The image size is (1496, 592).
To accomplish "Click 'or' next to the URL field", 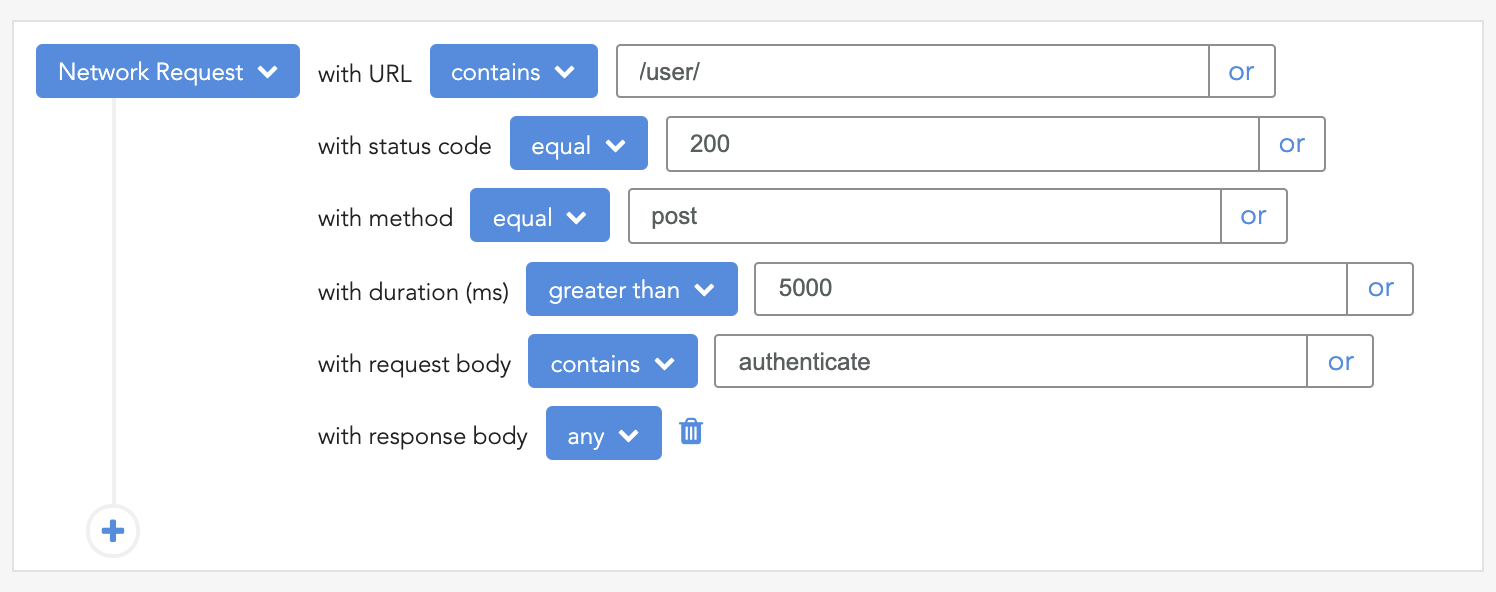I will tap(1241, 72).
